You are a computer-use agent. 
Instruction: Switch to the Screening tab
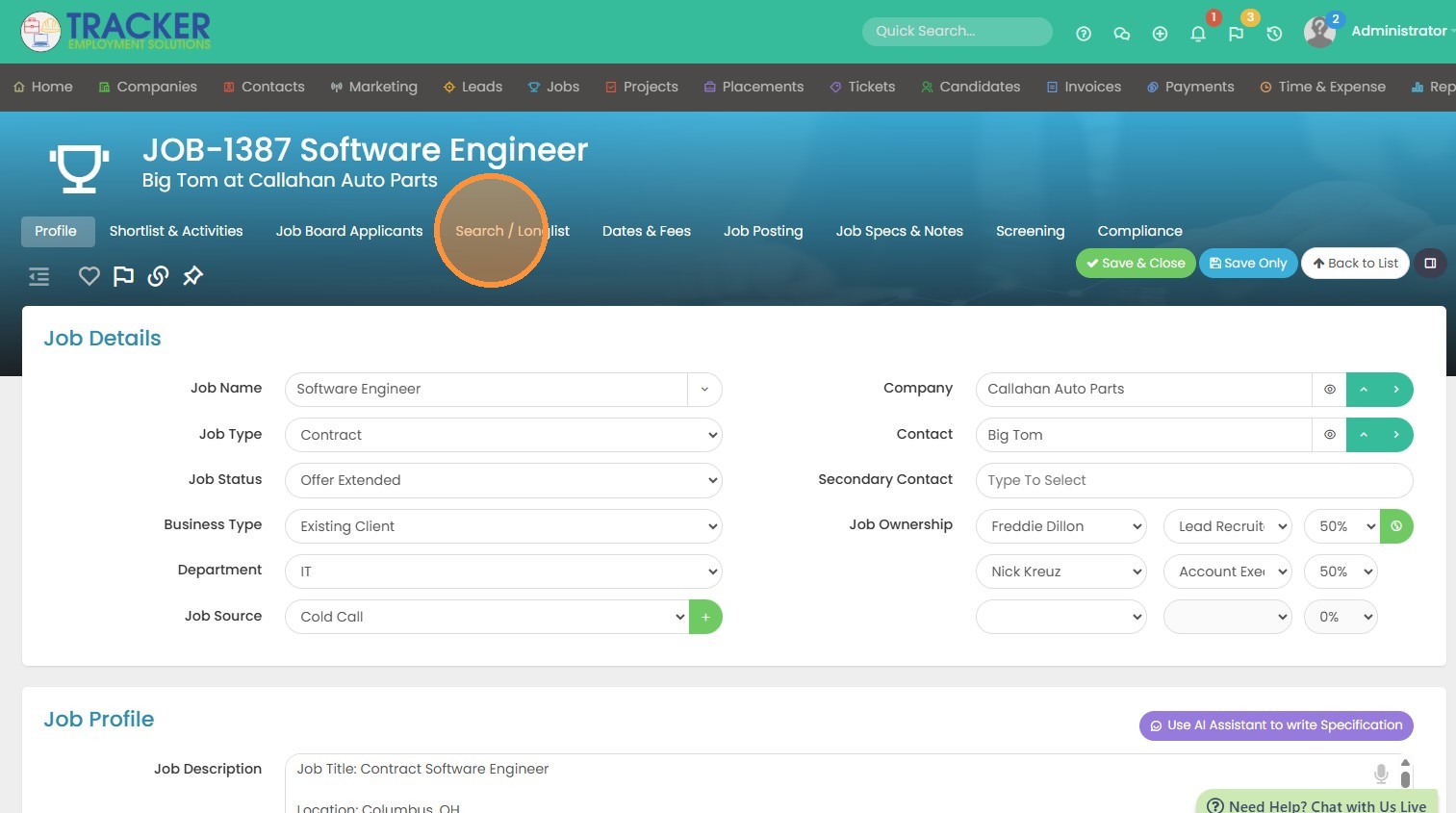(x=1031, y=231)
